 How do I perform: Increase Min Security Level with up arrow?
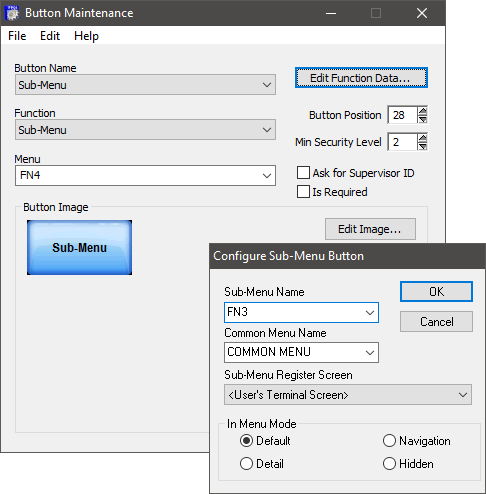(423, 138)
